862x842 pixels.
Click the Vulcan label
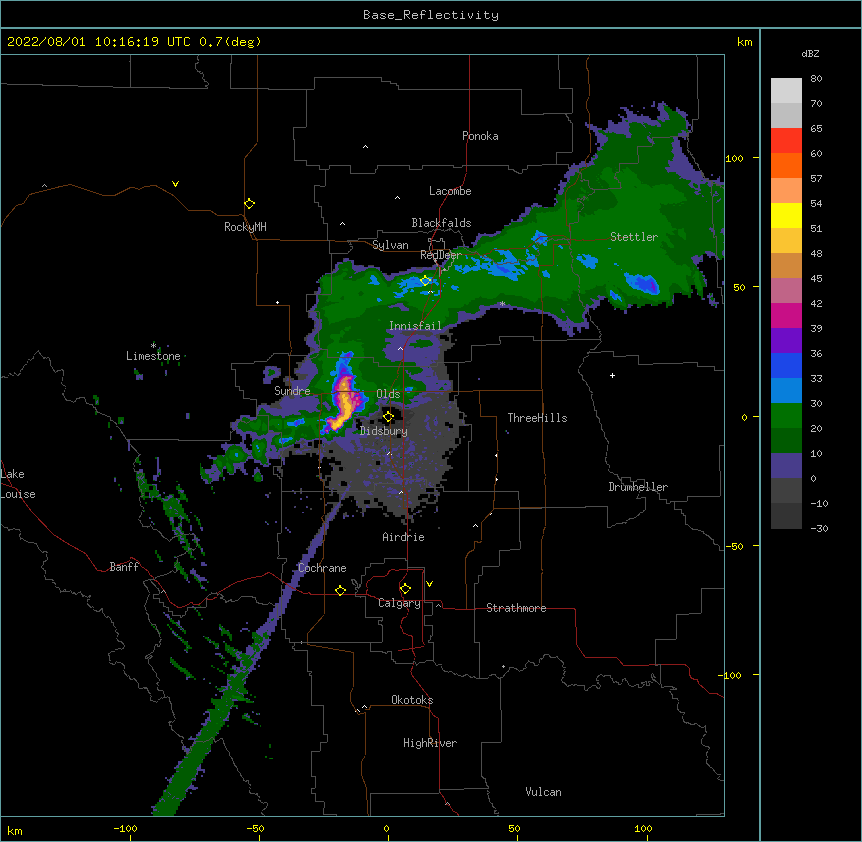point(543,792)
